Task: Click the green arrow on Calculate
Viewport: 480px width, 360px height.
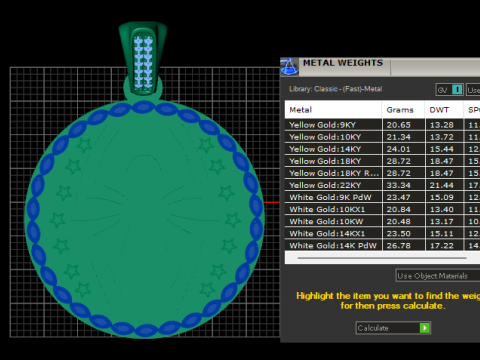Action: click(425, 328)
